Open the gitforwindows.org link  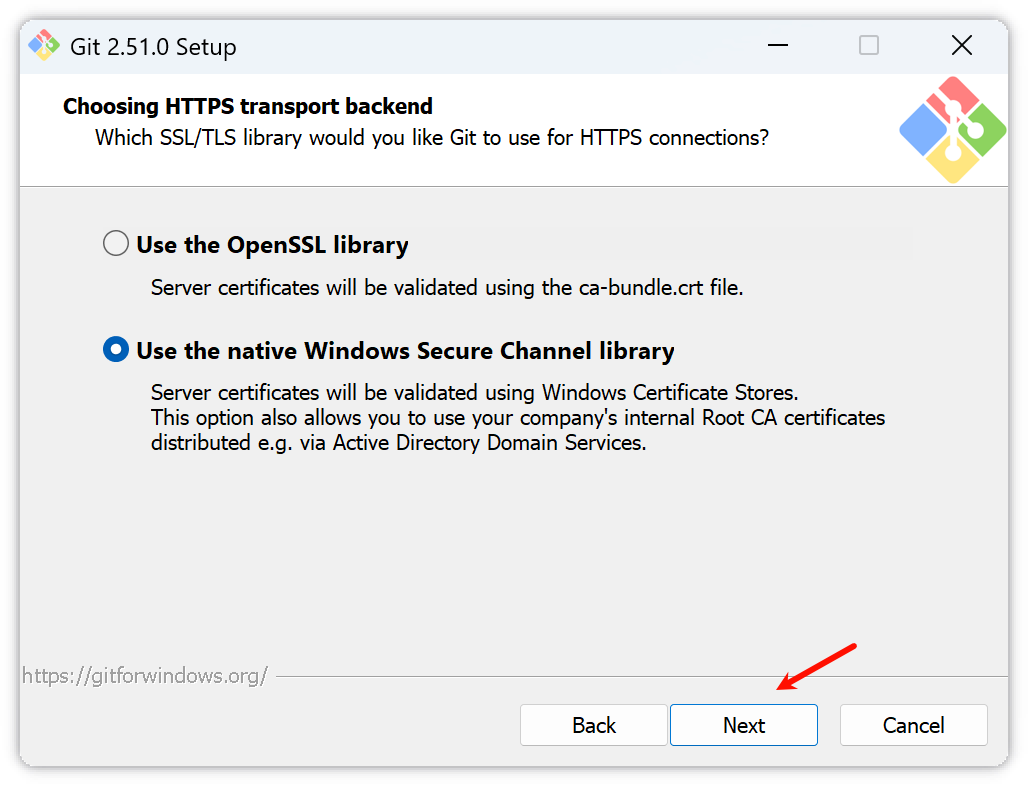tap(145, 676)
